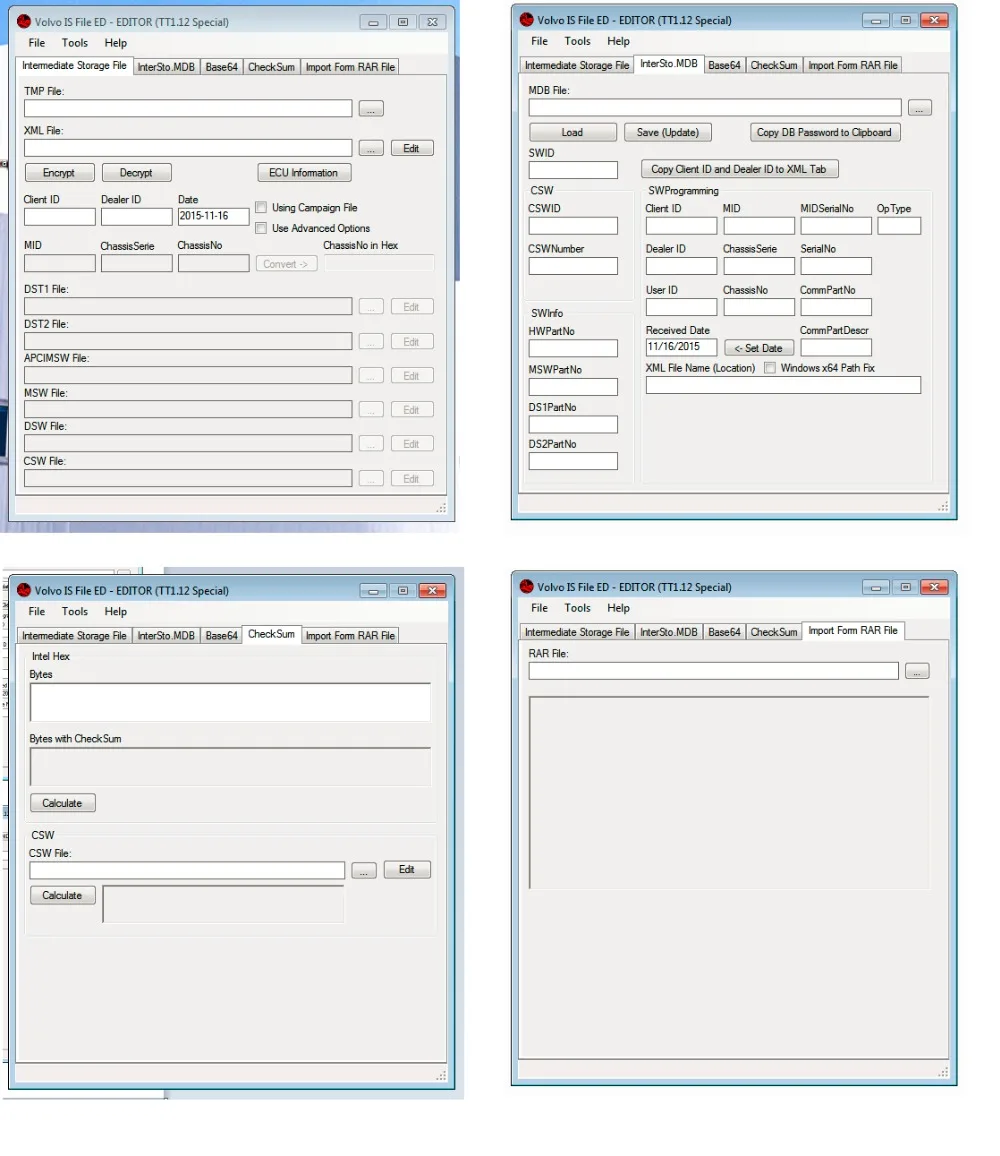
Task: Click the RAR contents list area
Action: 729,793
